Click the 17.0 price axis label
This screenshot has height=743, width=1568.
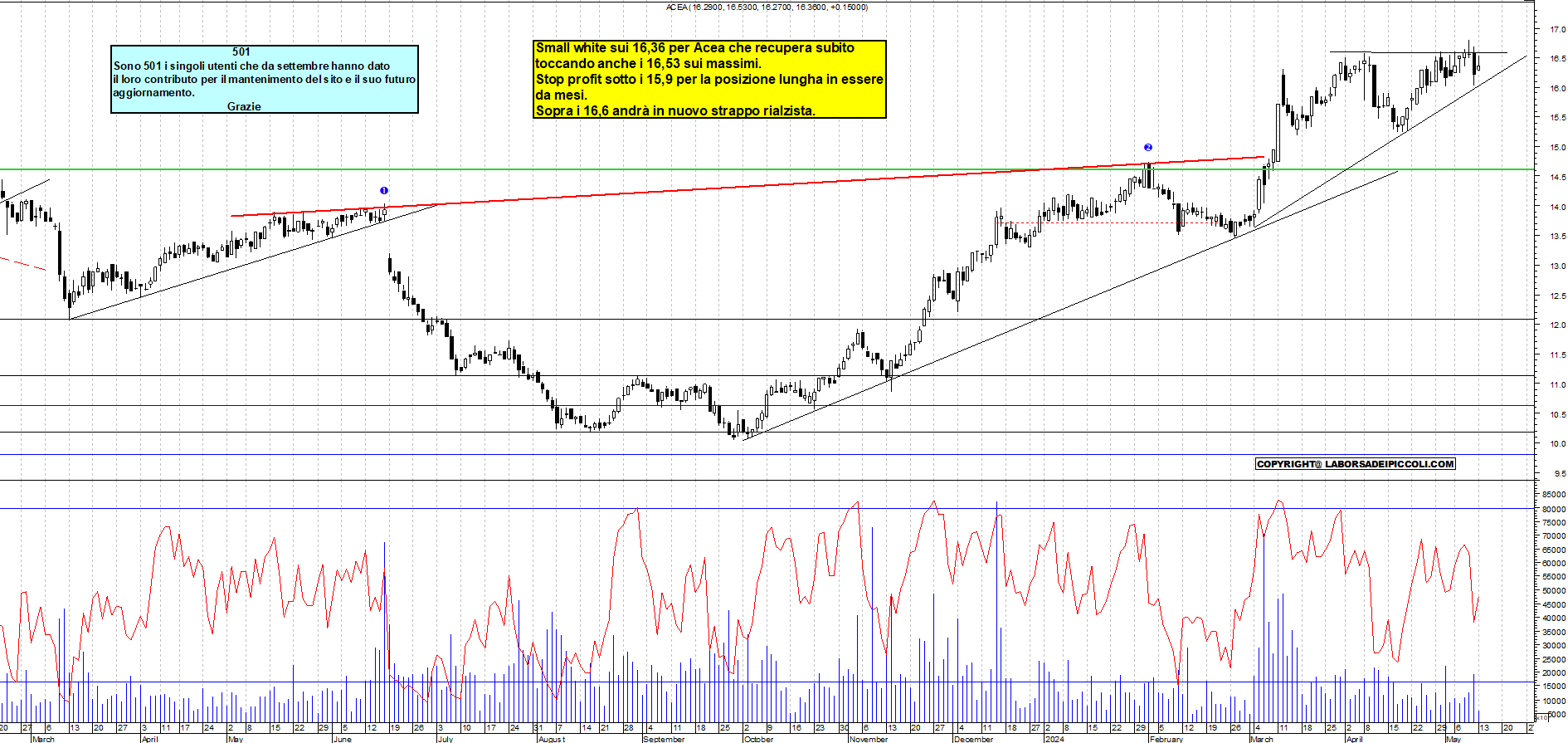[1557, 29]
